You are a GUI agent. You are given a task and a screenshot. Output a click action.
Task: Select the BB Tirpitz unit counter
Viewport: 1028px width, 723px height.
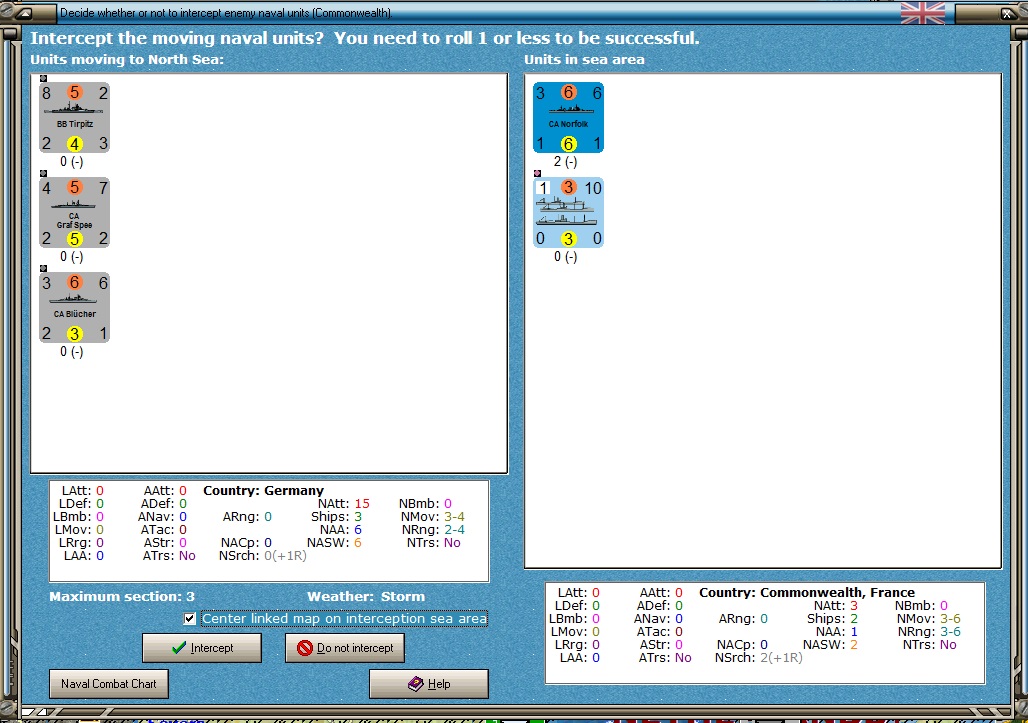74,118
